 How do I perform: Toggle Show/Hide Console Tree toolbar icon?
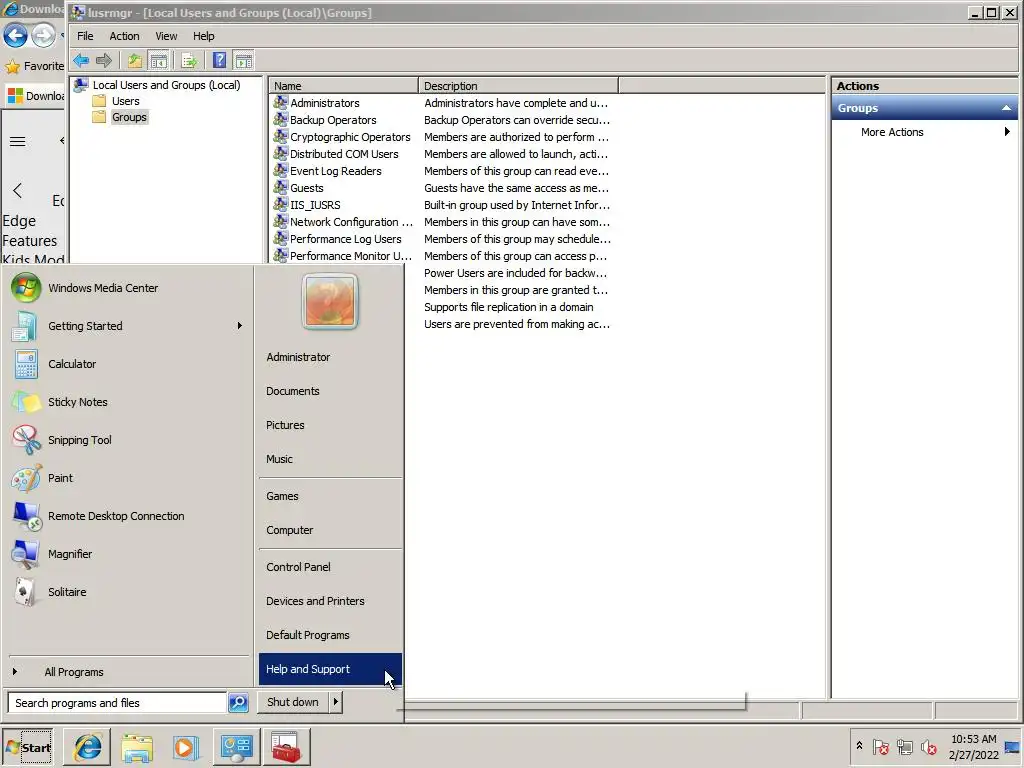pyautogui.click(x=159, y=61)
